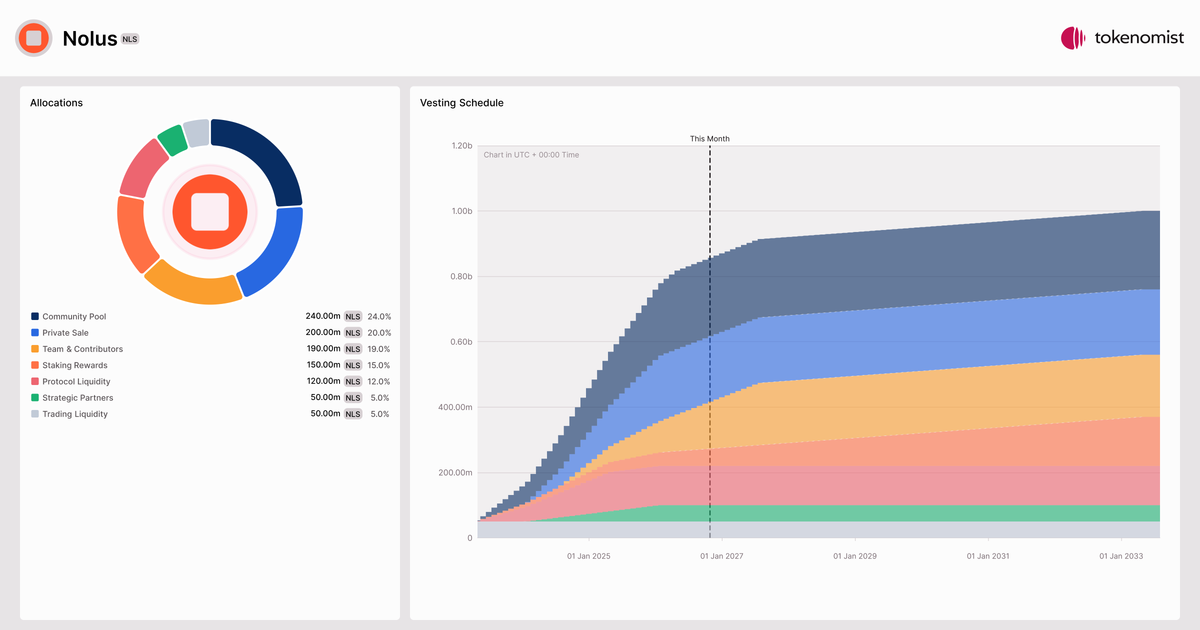Viewport: 1200px width, 630px height.
Task: Open the tokenomist logo link
Action: (x=1122, y=38)
